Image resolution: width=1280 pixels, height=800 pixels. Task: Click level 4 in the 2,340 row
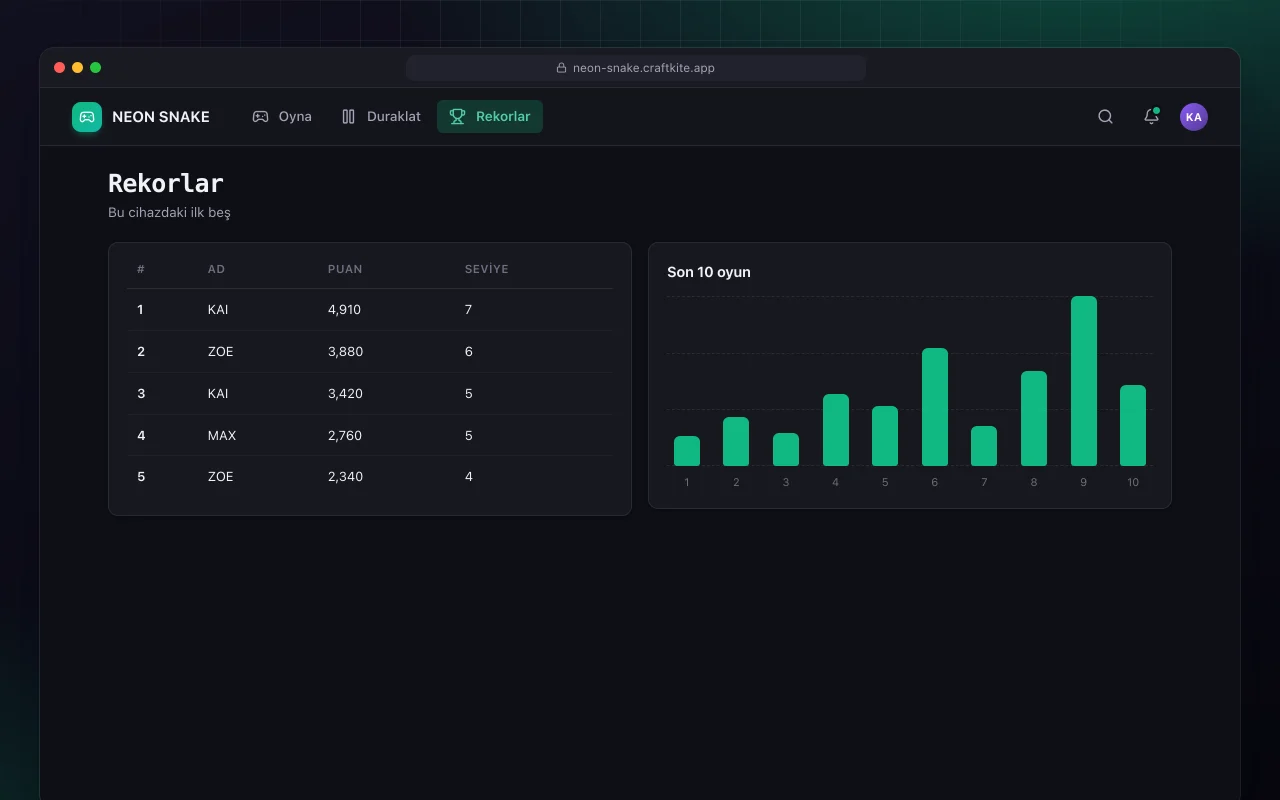point(469,477)
